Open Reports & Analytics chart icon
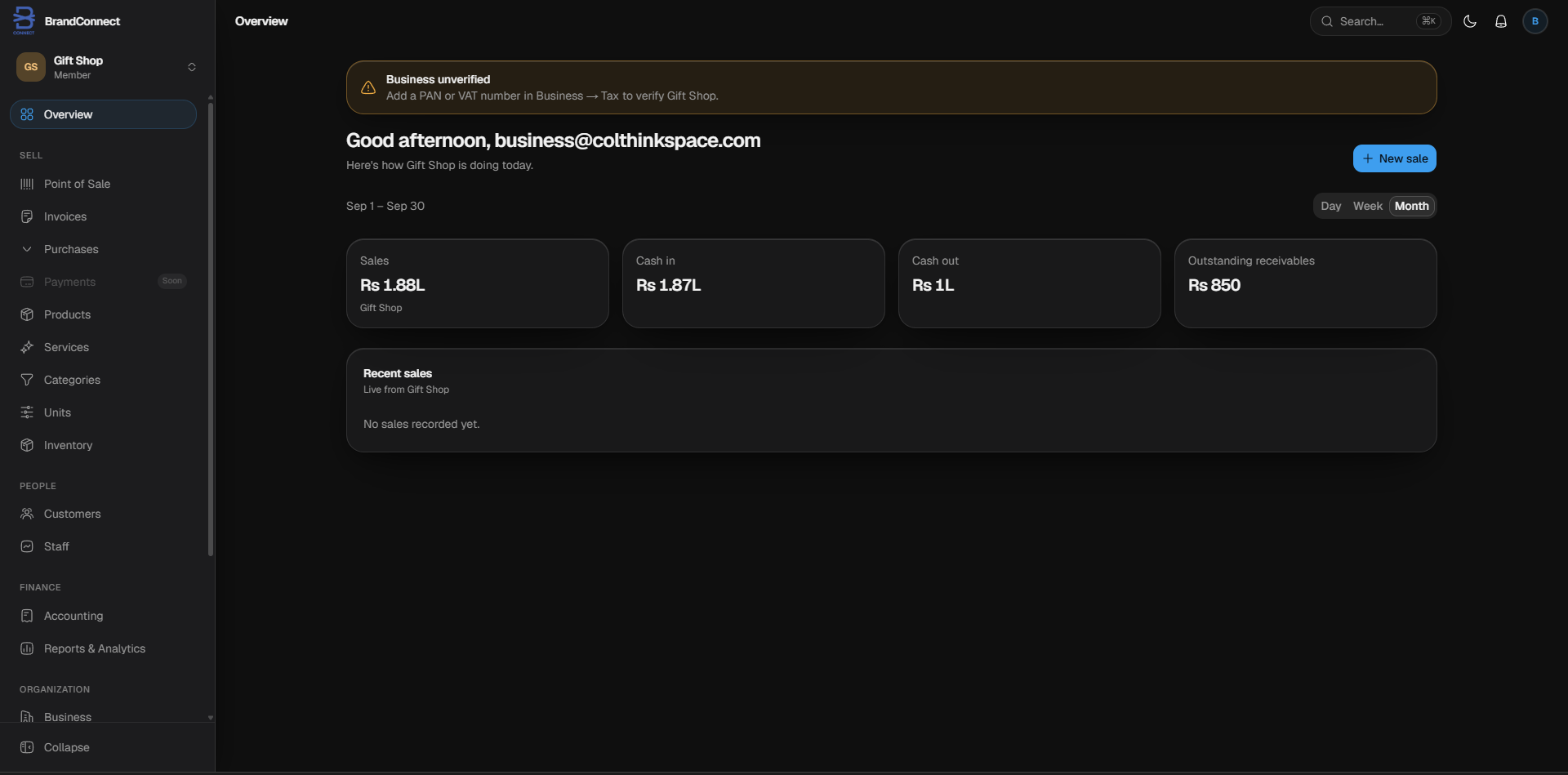Viewport: 1568px width, 775px height. click(27, 648)
